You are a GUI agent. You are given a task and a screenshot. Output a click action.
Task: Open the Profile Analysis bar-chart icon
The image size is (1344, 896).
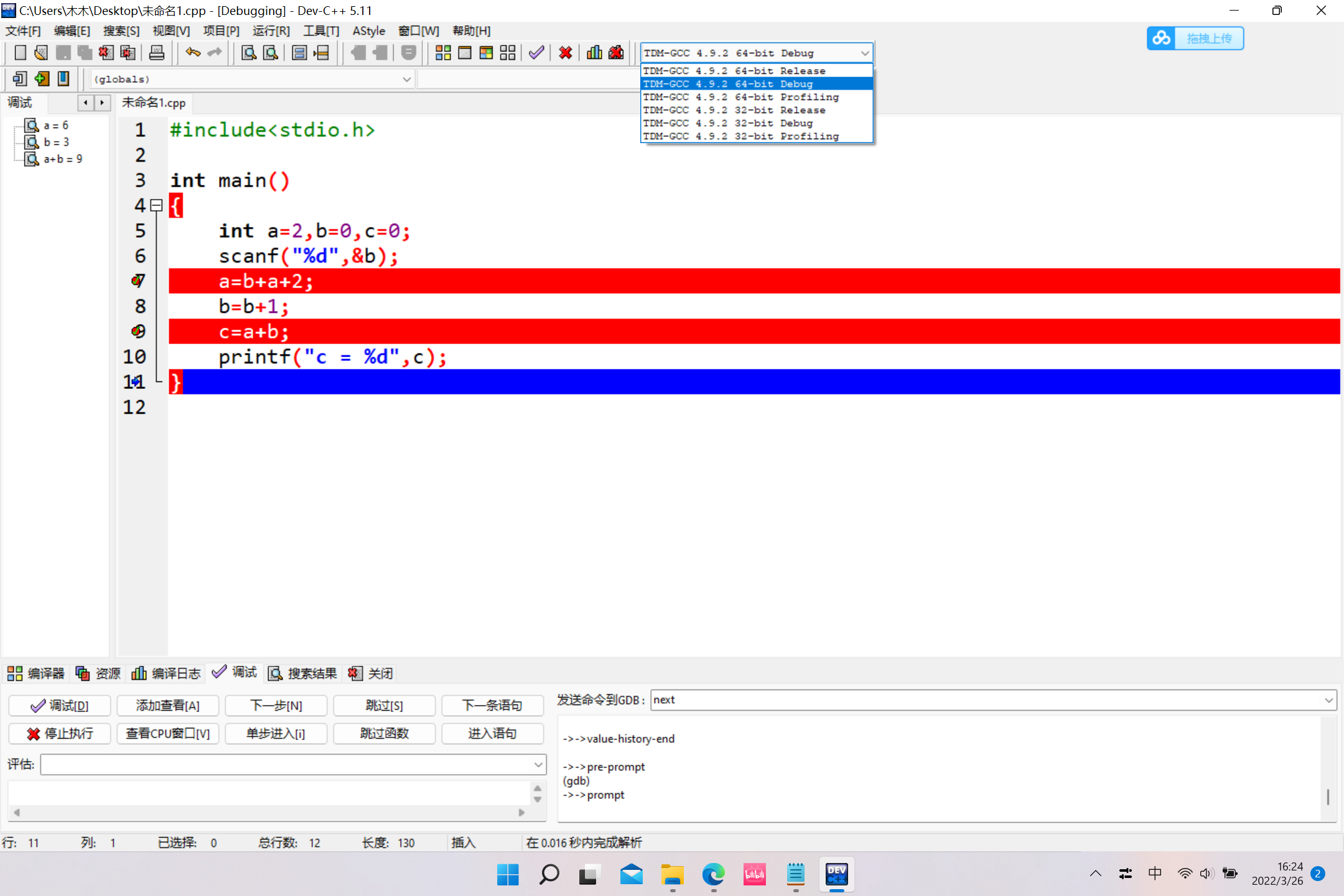click(594, 52)
